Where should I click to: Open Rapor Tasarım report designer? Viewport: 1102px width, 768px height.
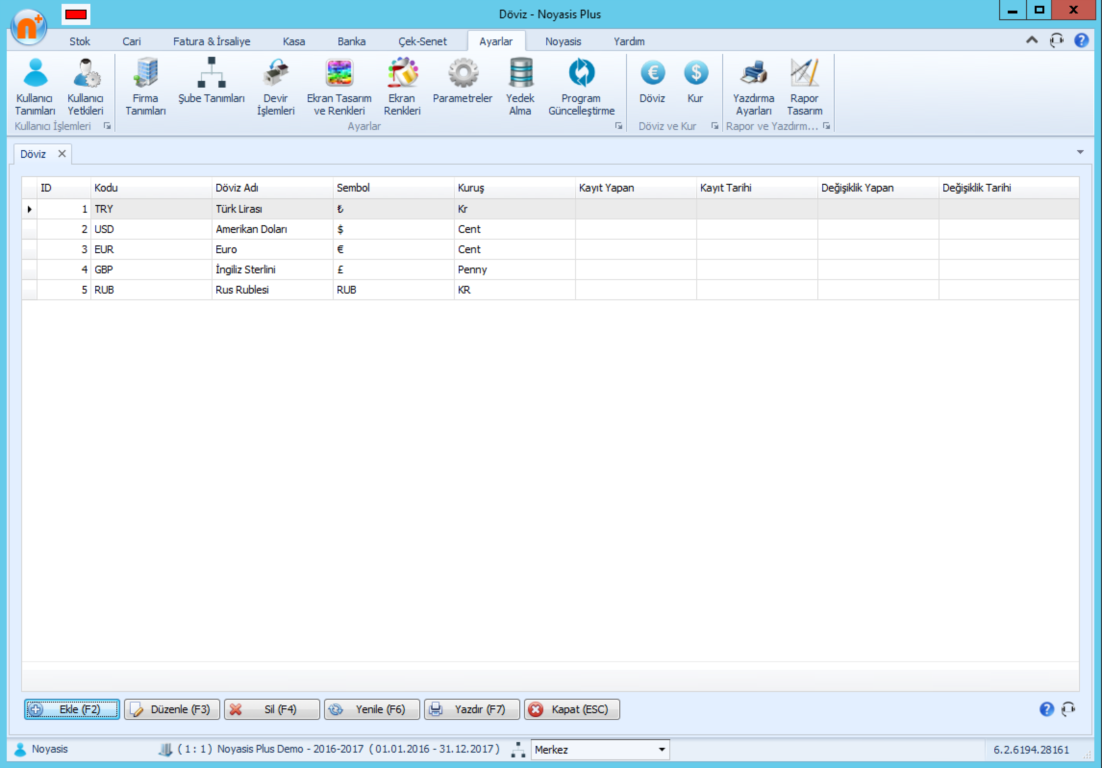tap(804, 86)
